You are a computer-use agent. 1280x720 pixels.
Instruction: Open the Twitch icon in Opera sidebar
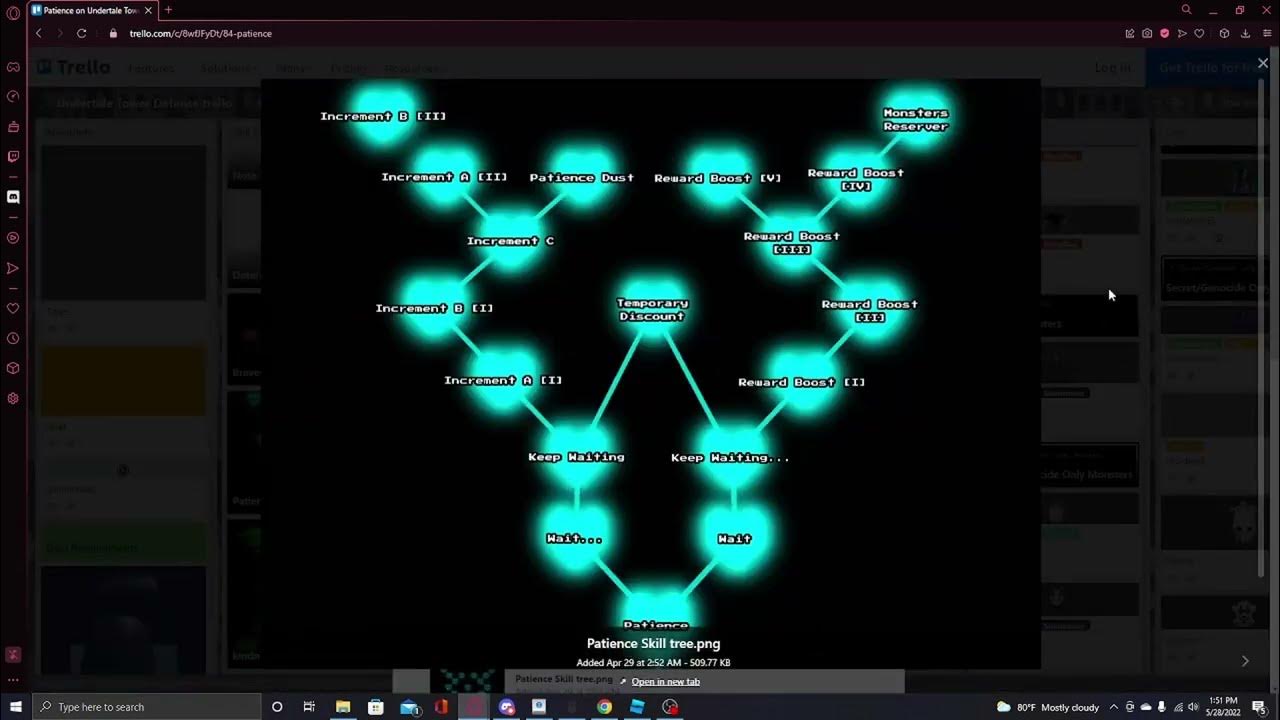13,157
